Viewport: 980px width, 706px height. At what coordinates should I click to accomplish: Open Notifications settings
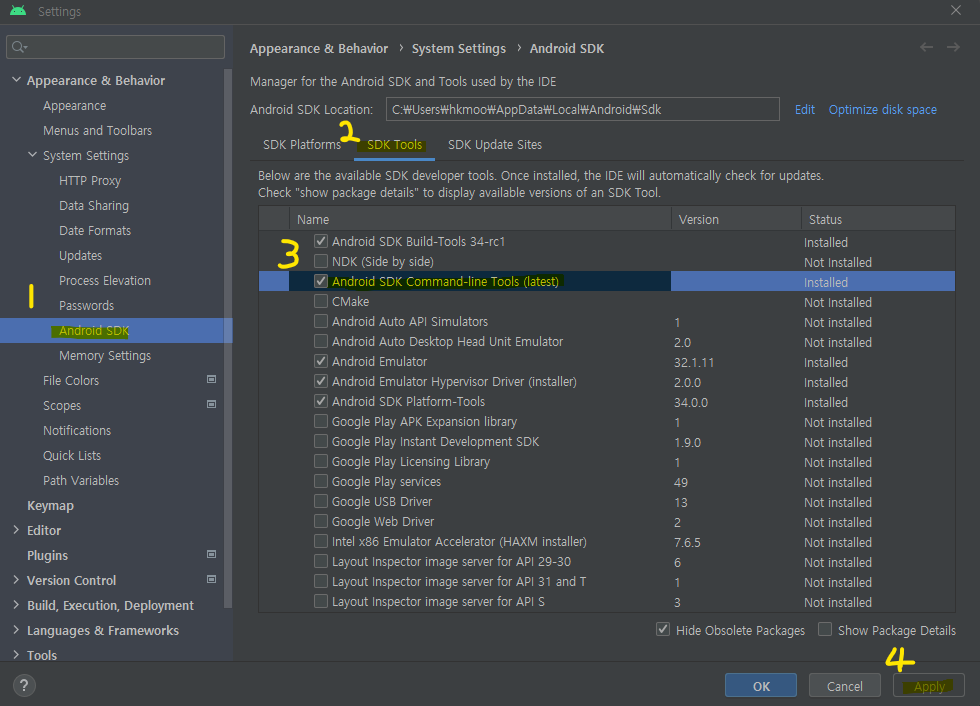click(x=77, y=430)
